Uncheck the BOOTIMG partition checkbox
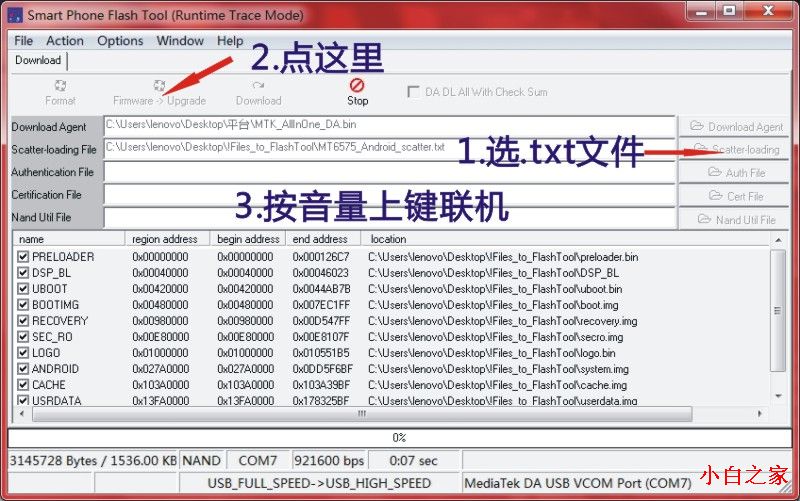800x501 pixels. click(x=23, y=305)
